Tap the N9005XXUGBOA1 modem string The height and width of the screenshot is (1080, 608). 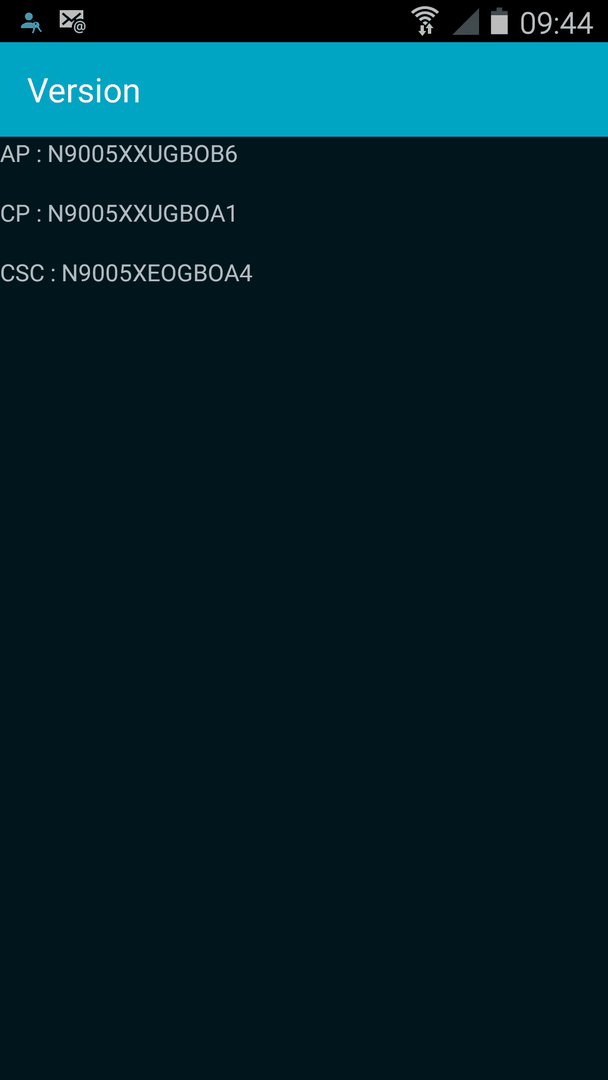(x=143, y=214)
